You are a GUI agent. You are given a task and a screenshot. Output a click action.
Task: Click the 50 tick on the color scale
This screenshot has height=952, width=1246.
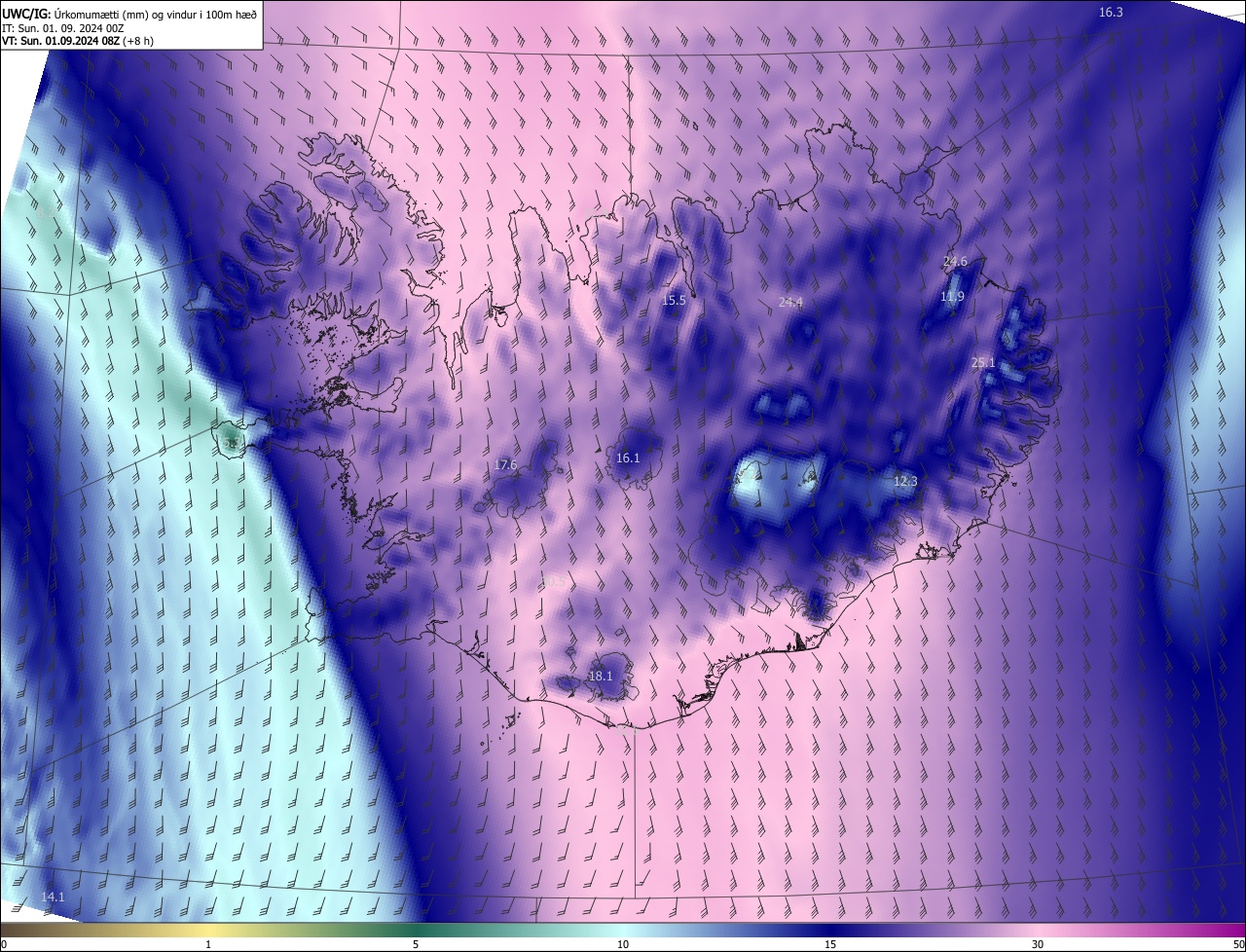[x=1238, y=944]
